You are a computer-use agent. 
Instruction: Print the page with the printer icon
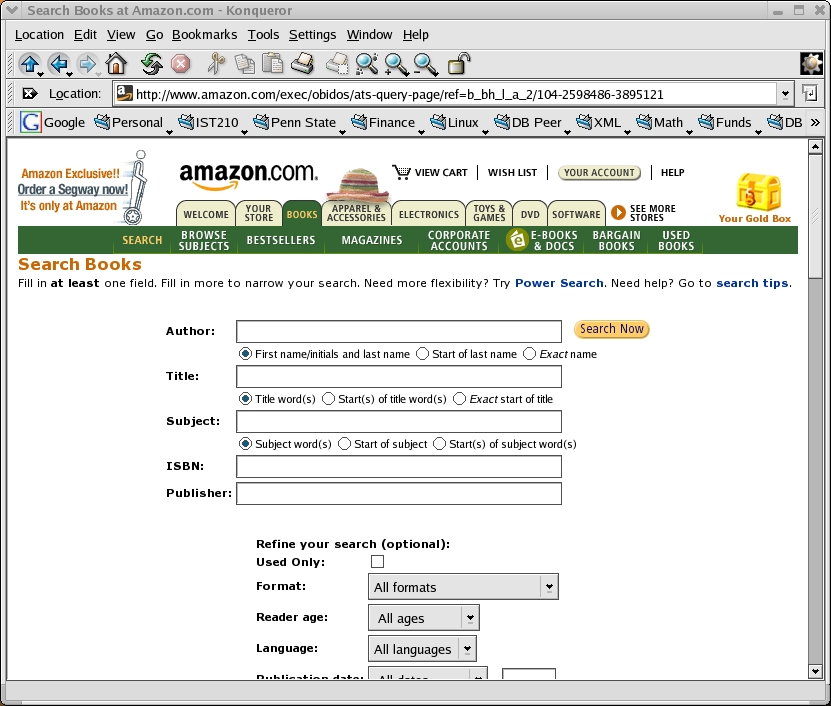302,64
